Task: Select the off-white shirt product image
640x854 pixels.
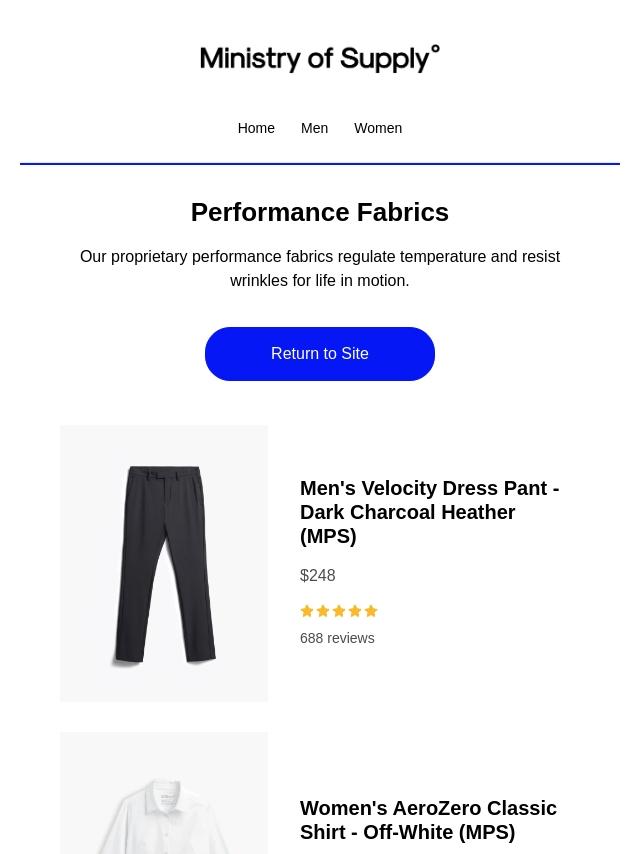Action: [164, 800]
